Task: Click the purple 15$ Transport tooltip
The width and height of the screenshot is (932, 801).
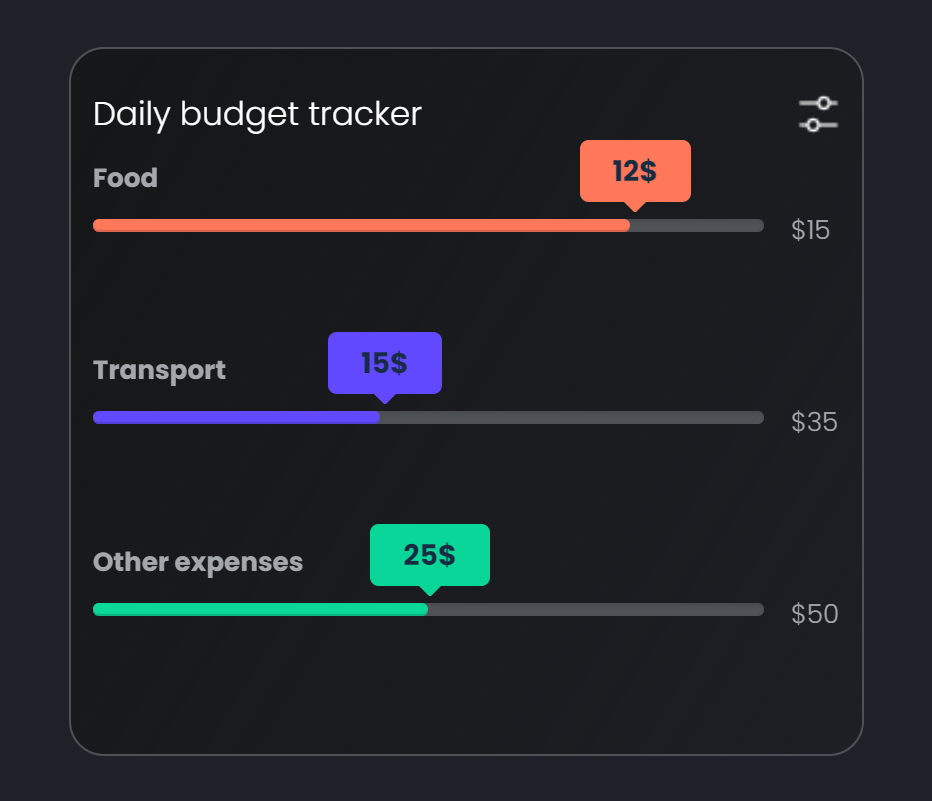Action: [x=384, y=362]
